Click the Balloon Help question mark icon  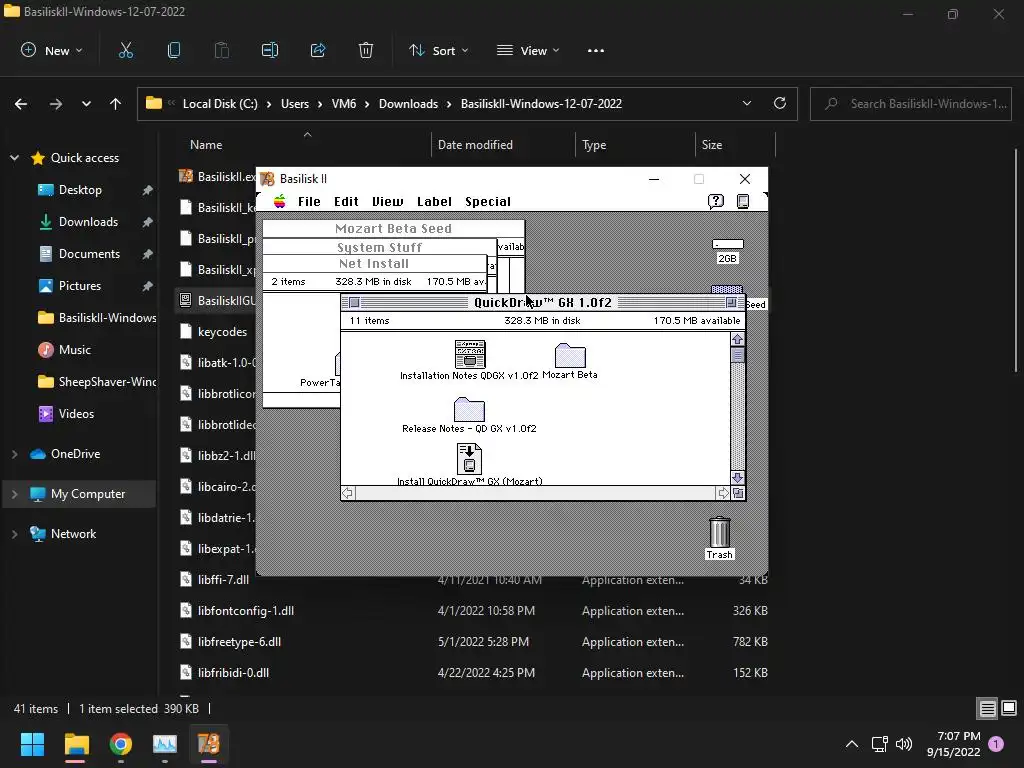716,201
